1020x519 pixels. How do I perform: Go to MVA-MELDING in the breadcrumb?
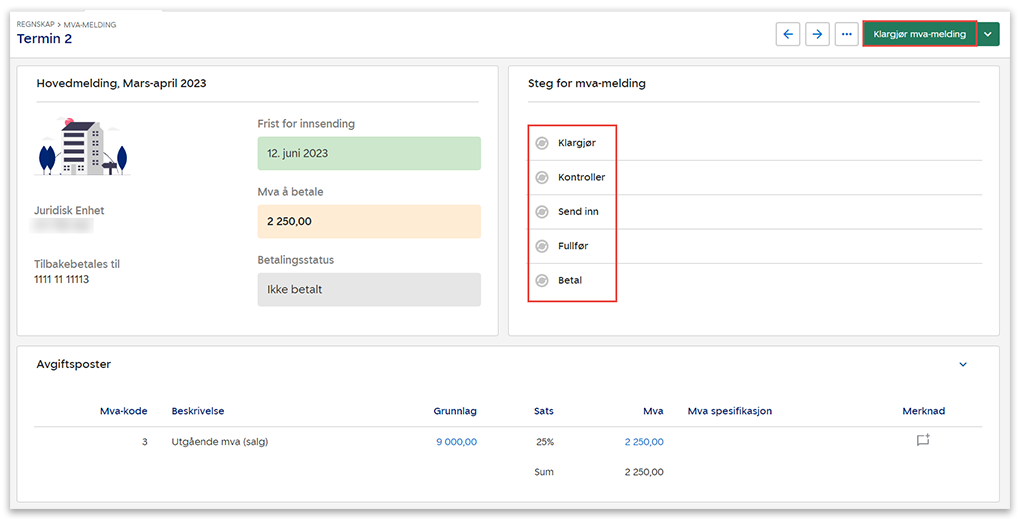pyautogui.click(x=90, y=24)
